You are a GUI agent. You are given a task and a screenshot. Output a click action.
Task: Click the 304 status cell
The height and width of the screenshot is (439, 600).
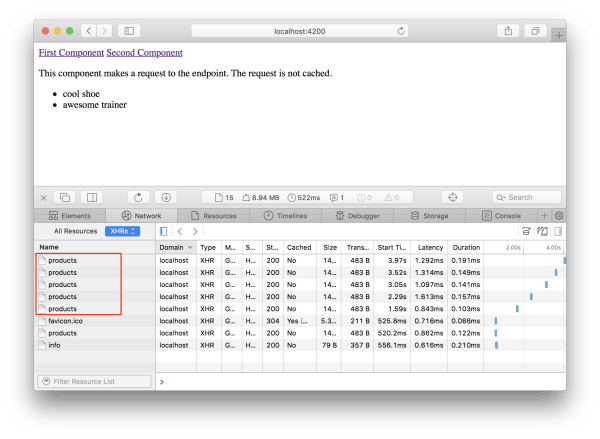273,321
